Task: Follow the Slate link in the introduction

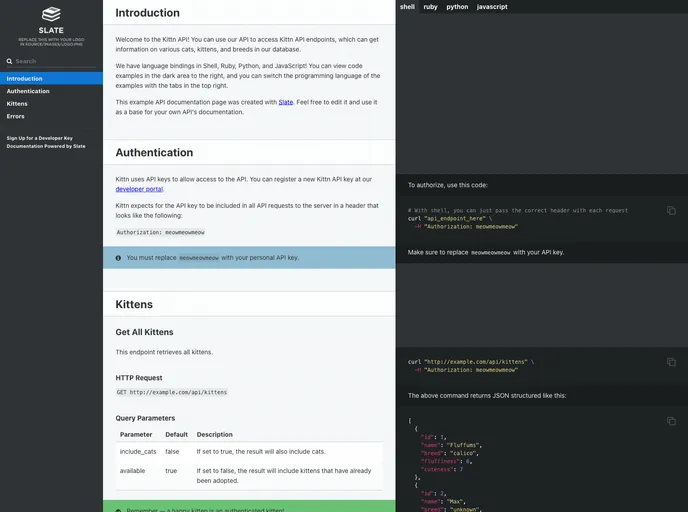Action: click(x=286, y=102)
